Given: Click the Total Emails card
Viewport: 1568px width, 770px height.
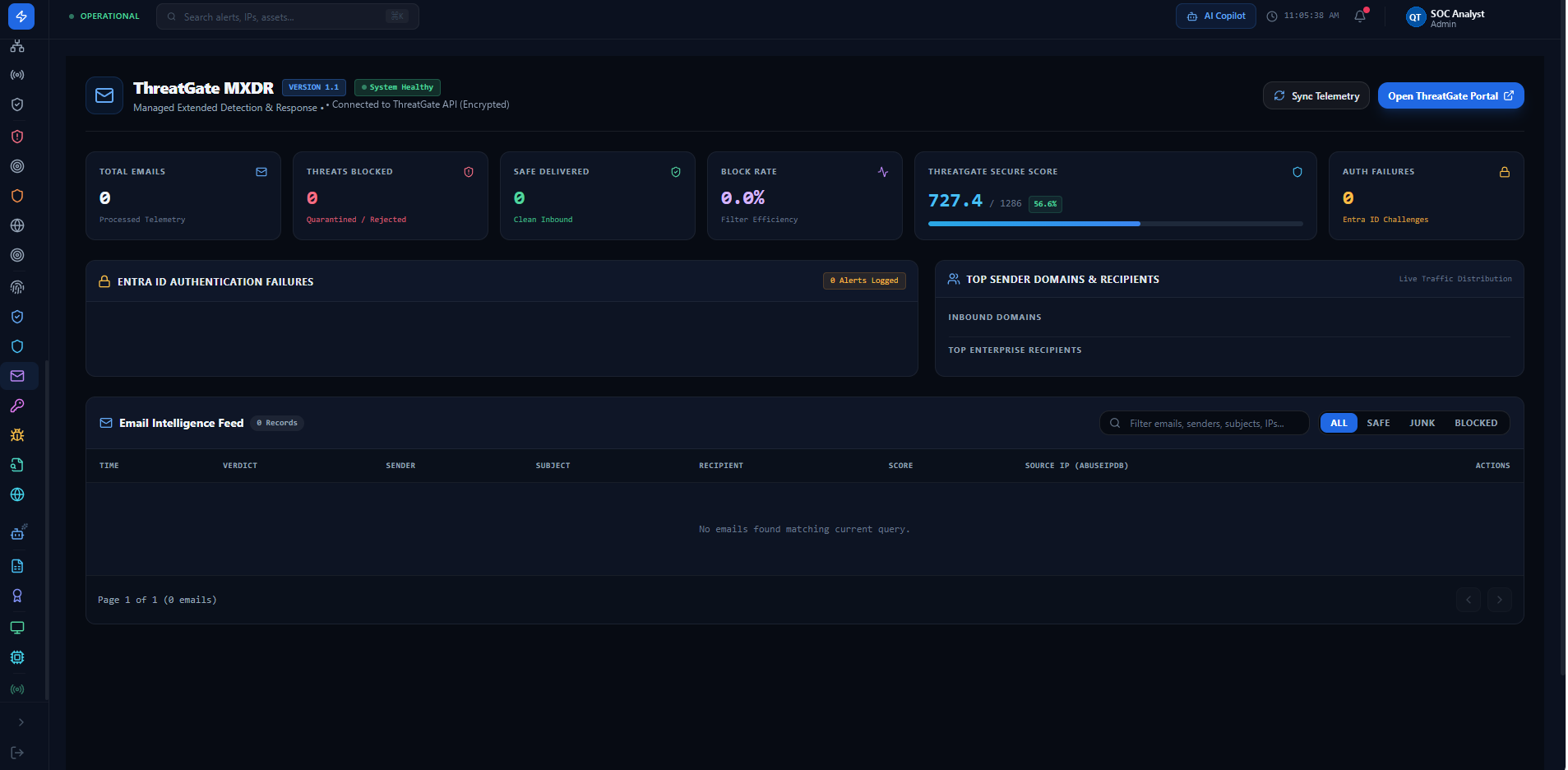Looking at the screenshot, I should coord(183,196).
